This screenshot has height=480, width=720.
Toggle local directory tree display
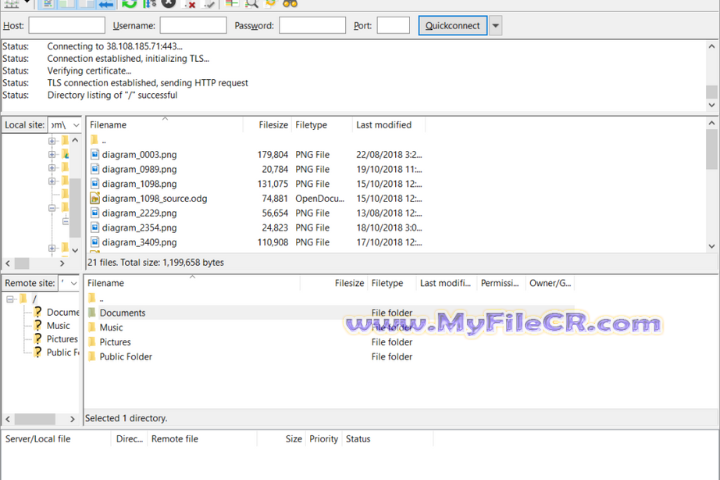click(67, 3)
